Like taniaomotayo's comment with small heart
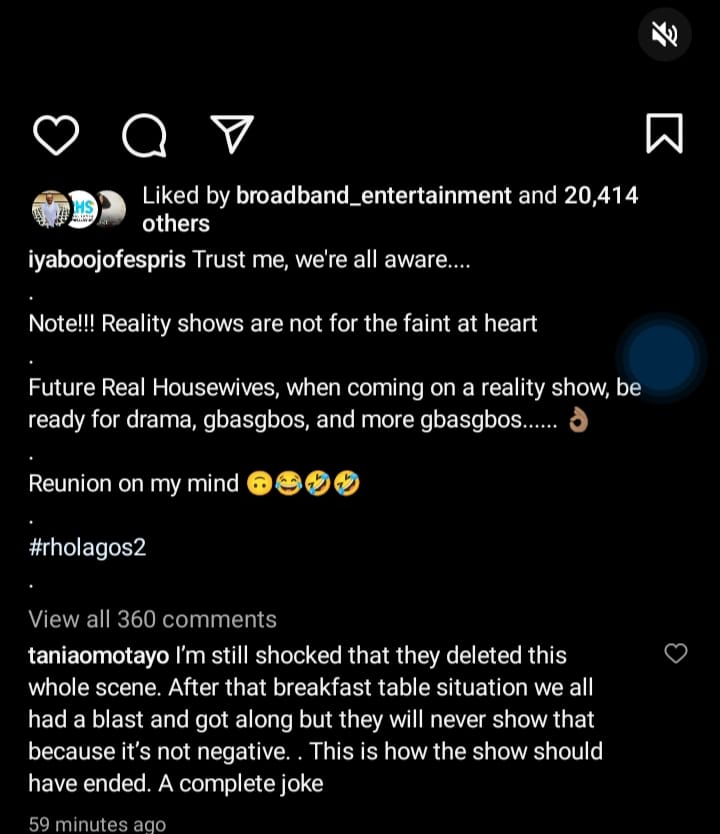 (676, 654)
